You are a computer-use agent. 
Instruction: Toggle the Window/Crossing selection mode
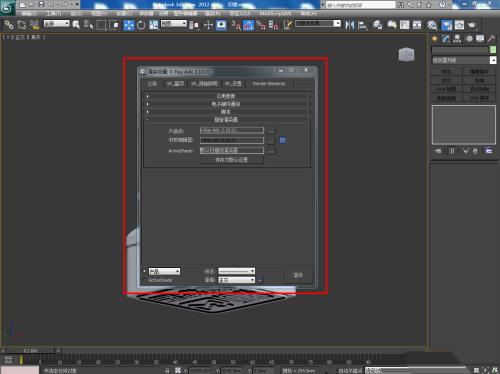(114, 25)
